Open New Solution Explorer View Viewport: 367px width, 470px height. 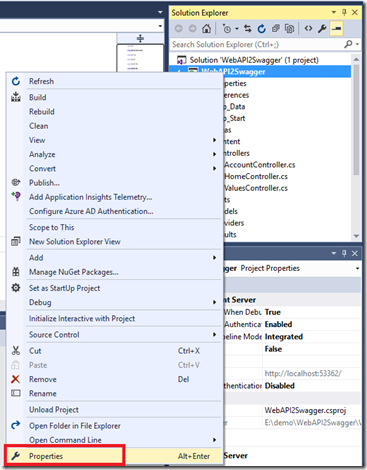pos(114,242)
